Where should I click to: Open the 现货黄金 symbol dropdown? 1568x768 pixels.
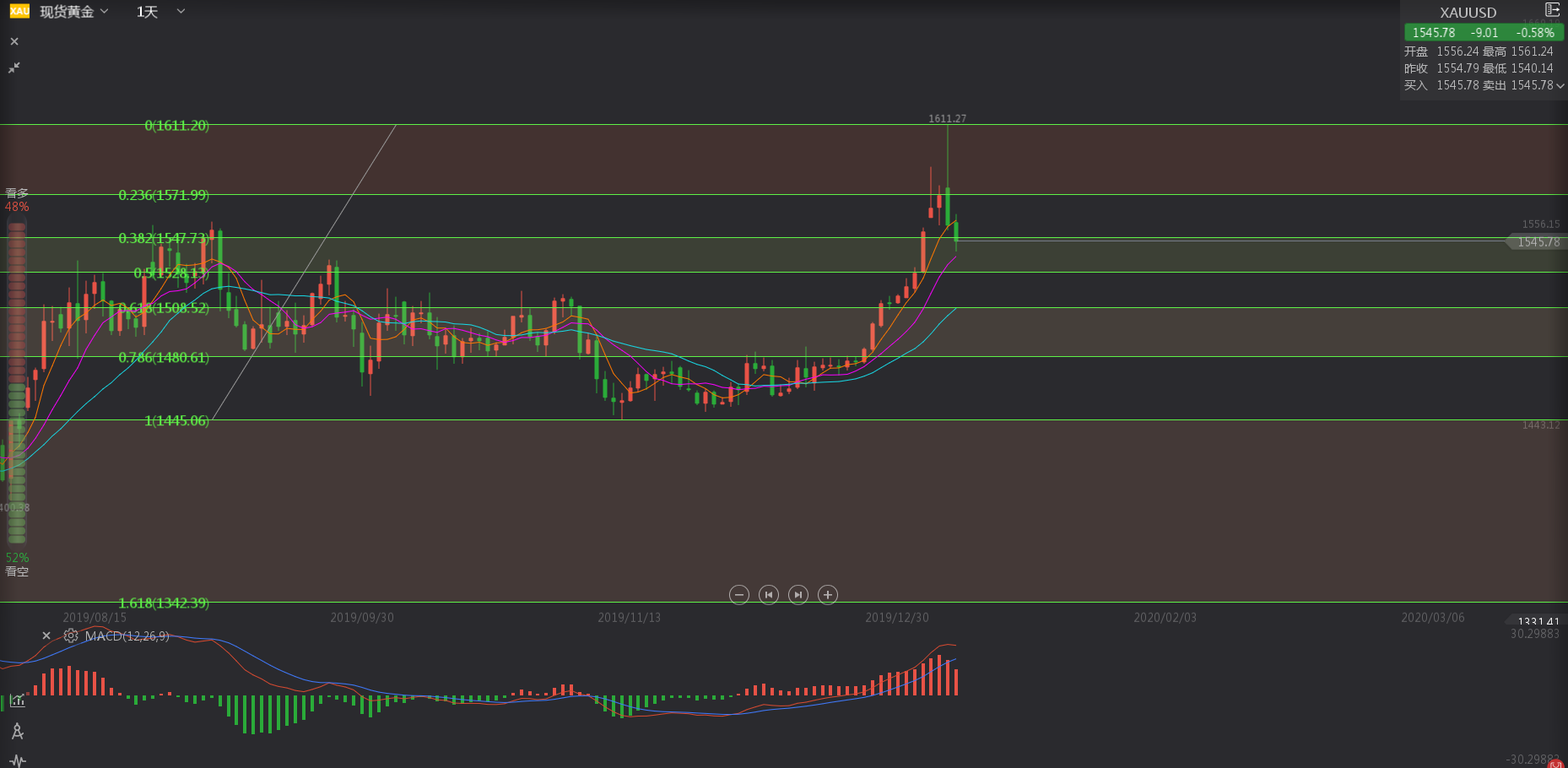click(74, 12)
